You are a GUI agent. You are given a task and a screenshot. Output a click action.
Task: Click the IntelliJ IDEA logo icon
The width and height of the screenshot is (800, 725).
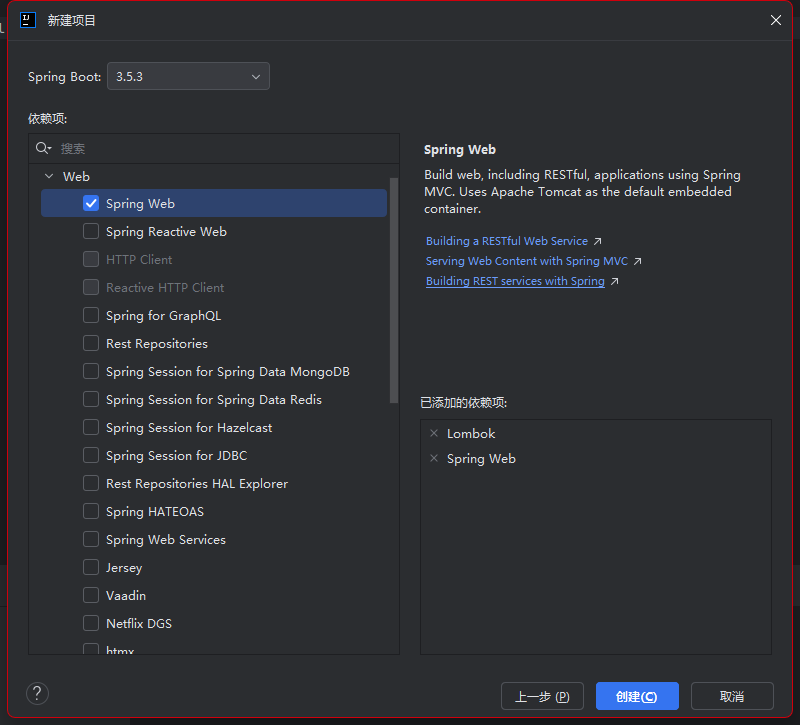coord(28,20)
